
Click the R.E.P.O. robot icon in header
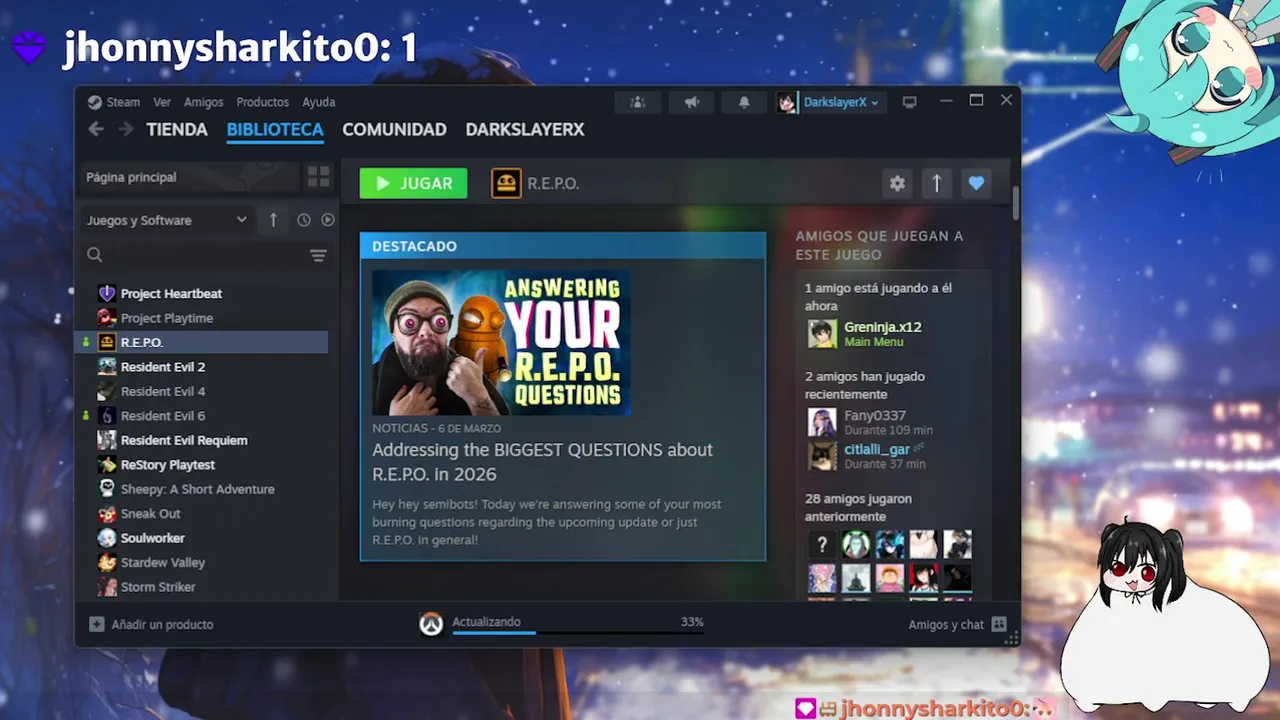click(x=506, y=183)
